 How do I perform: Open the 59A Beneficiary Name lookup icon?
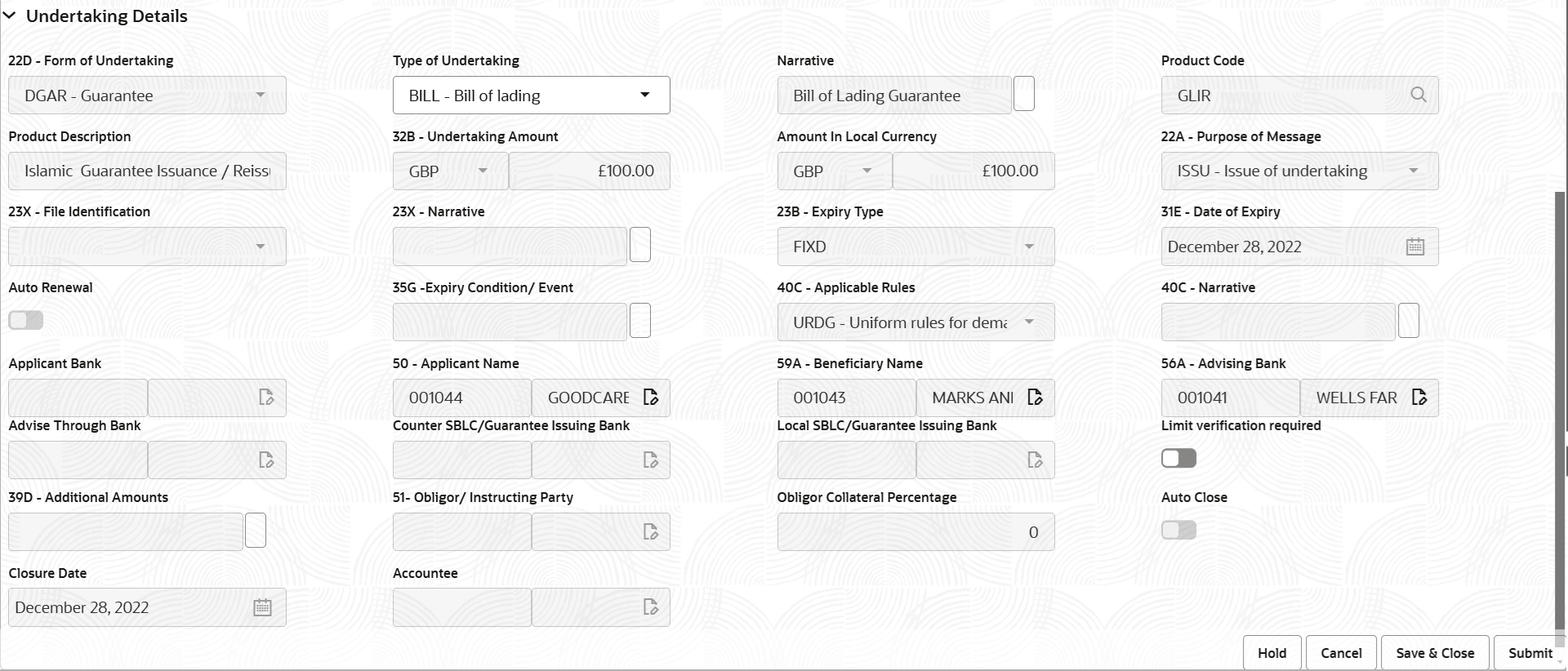[x=1035, y=397]
